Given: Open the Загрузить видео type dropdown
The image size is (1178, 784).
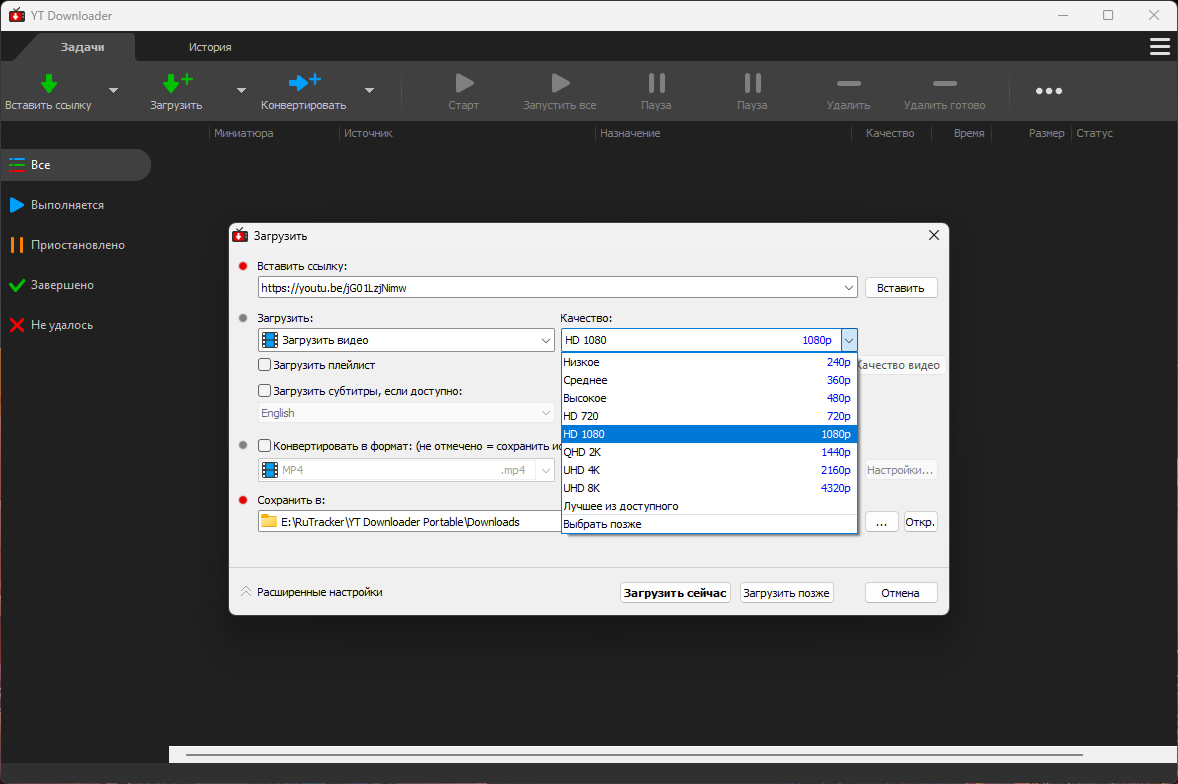Looking at the screenshot, I should pyautogui.click(x=406, y=340).
